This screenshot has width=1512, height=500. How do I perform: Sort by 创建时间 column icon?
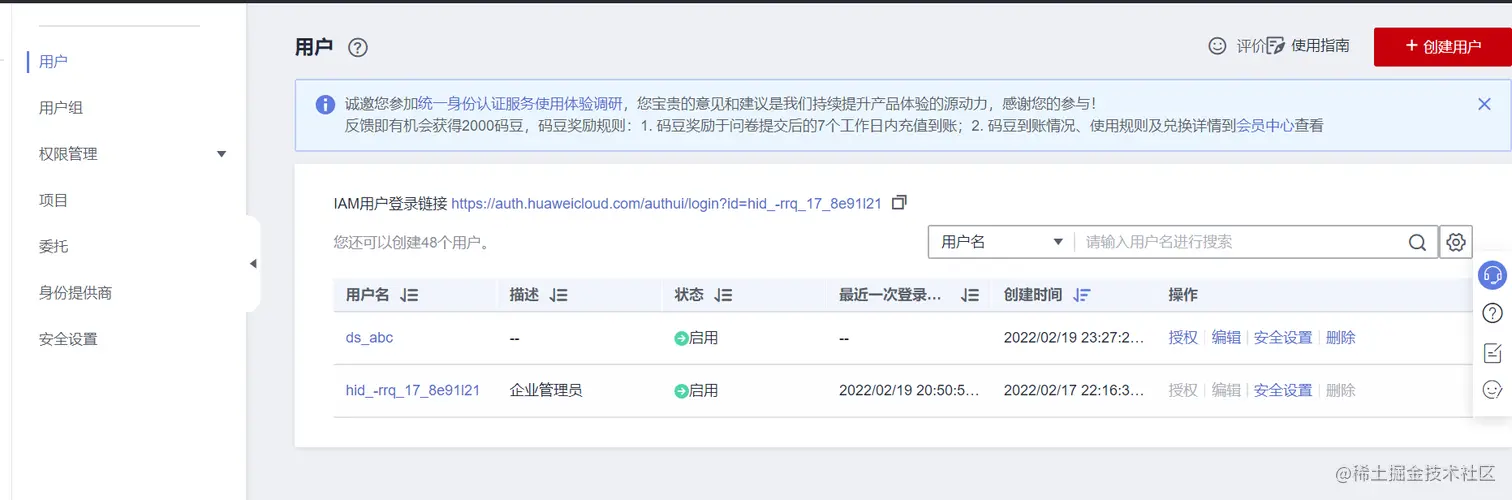1081,296
